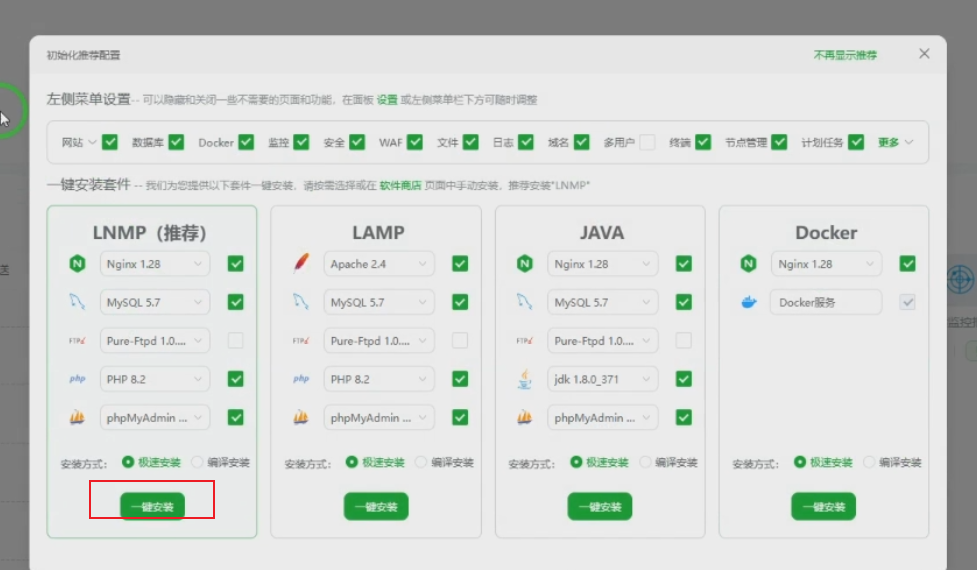Toggle the 计划任务 menu checkbox

pyautogui.click(x=856, y=142)
